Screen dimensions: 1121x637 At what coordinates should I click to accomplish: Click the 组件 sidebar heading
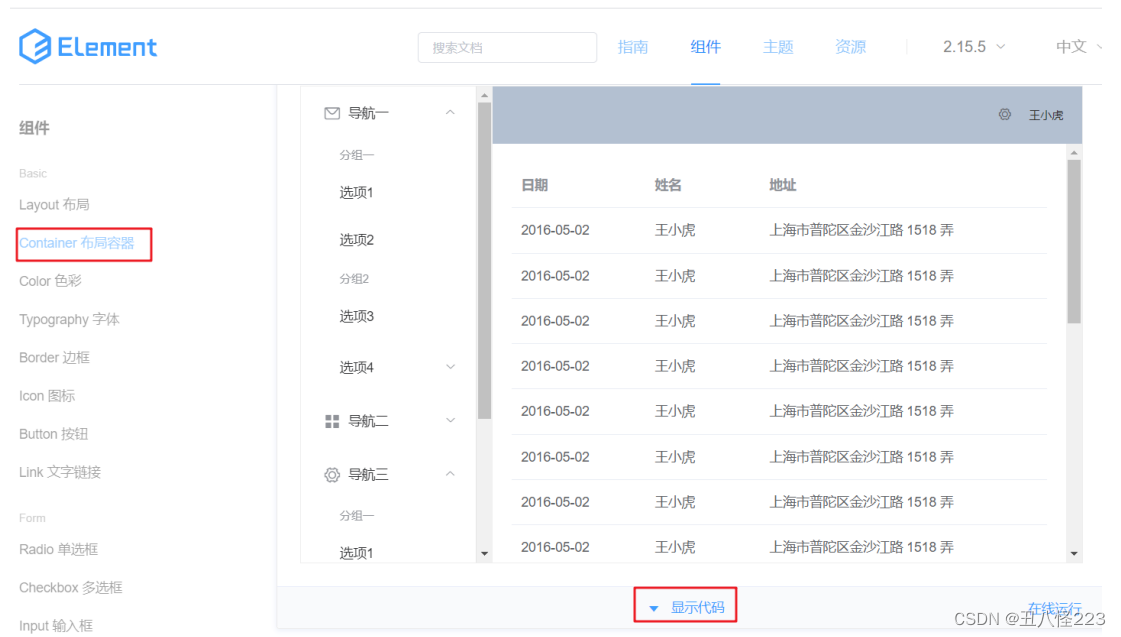click(34, 128)
